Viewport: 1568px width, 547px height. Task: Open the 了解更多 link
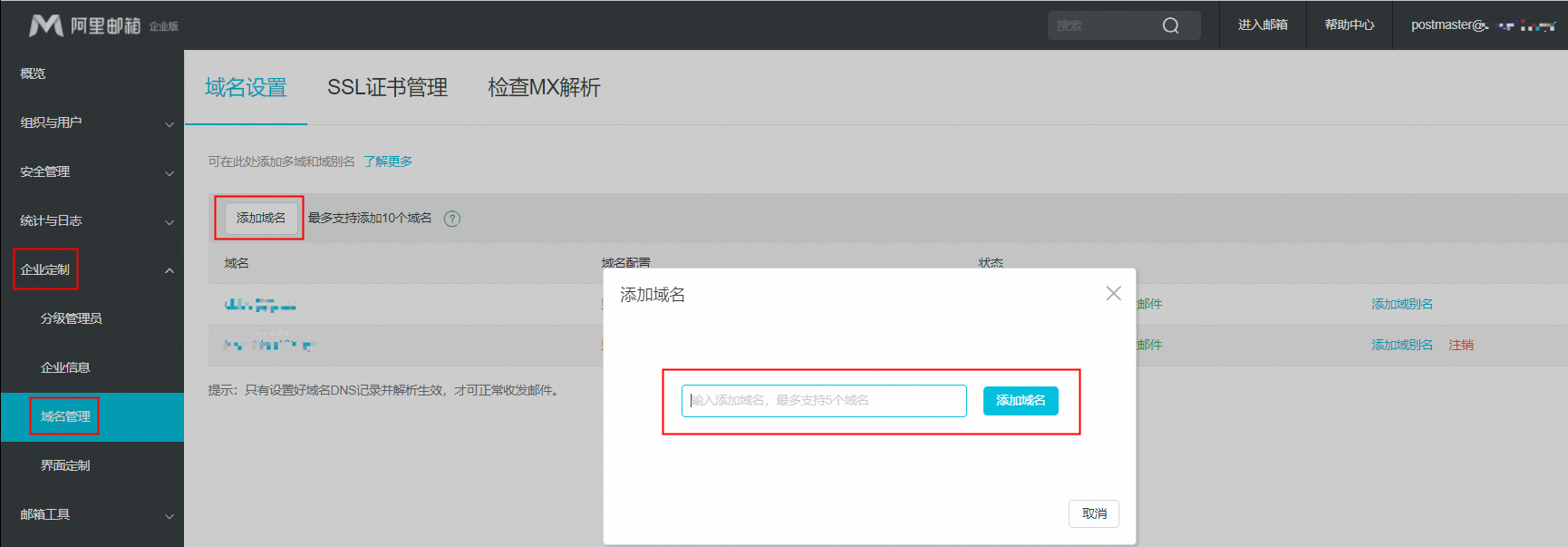coord(388,161)
